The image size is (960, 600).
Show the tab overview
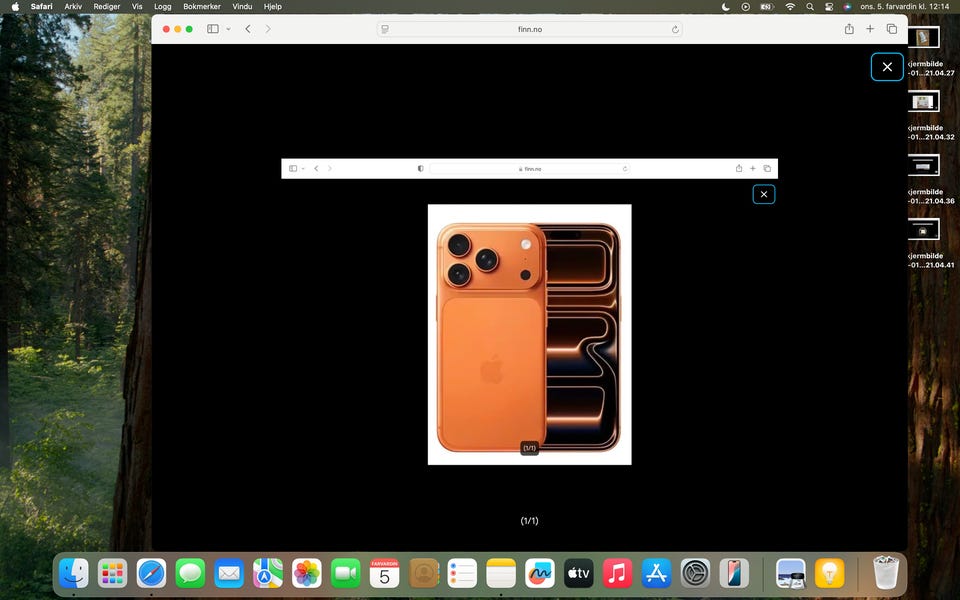[x=892, y=29]
